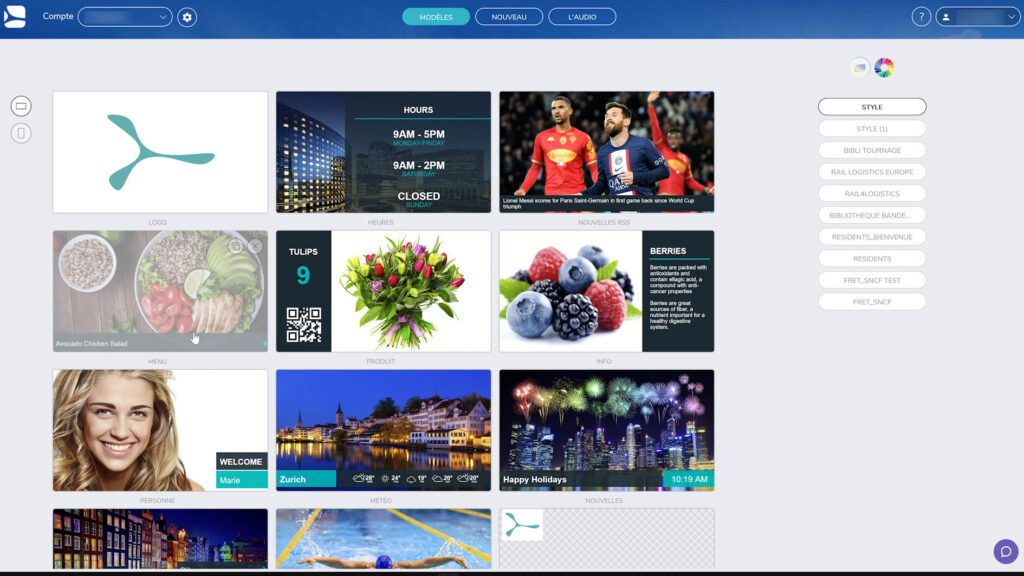1024x576 pixels.
Task: Open the Zurich weather template
Action: (383, 430)
